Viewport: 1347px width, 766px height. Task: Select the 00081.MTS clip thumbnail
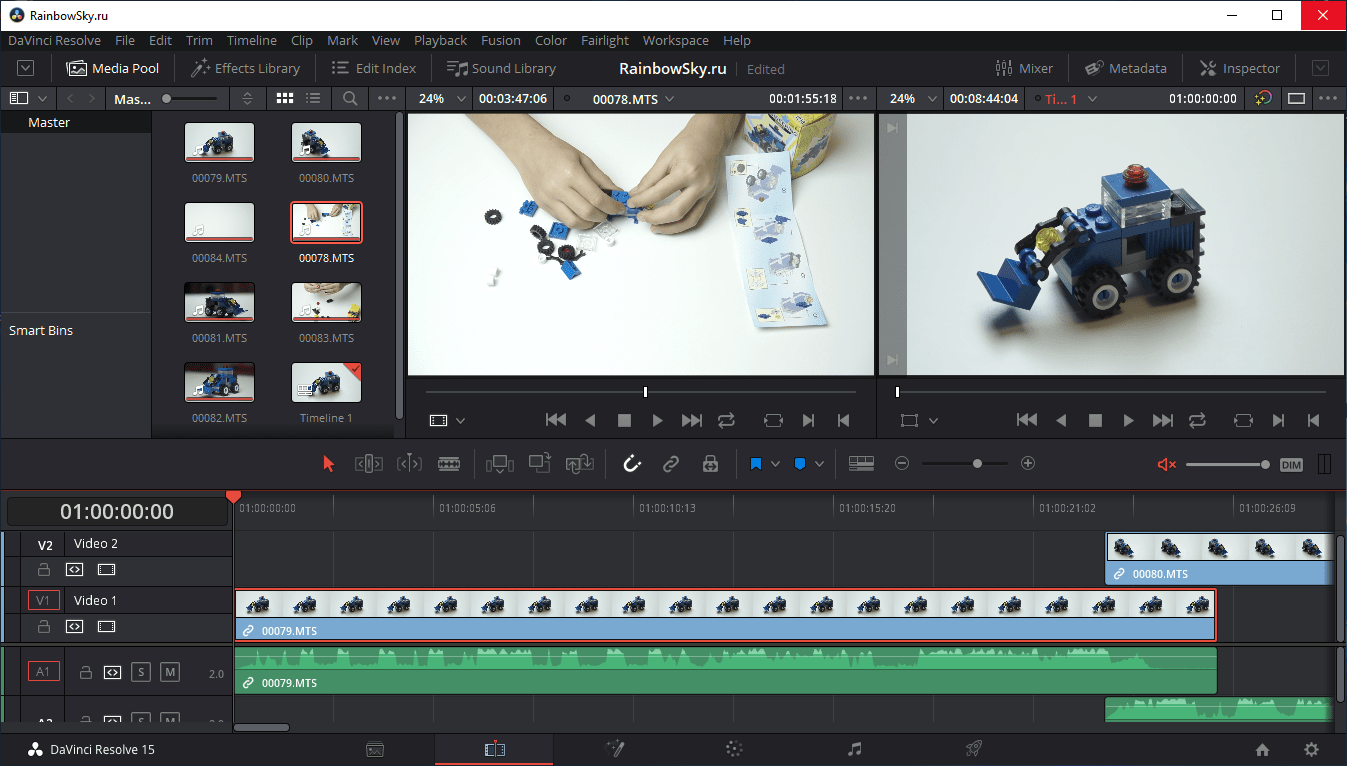219,302
